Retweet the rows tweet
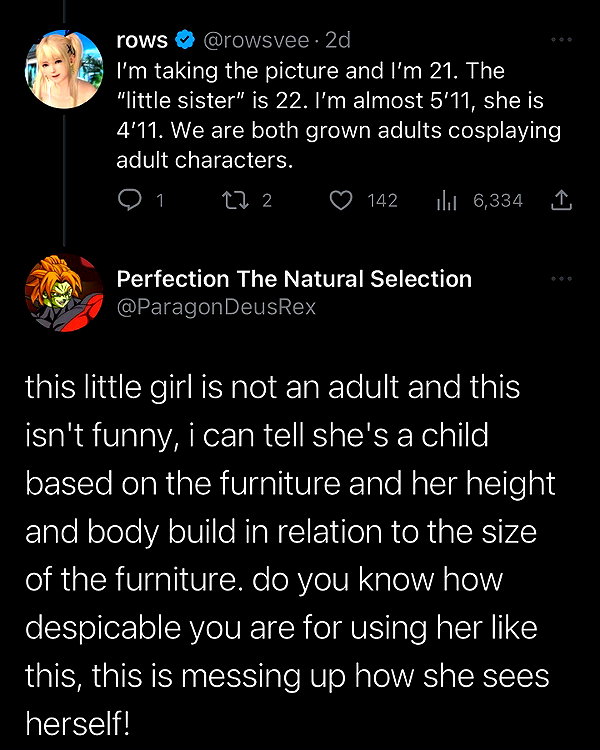This screenshot has width=600, height=750. coord(236,200)
